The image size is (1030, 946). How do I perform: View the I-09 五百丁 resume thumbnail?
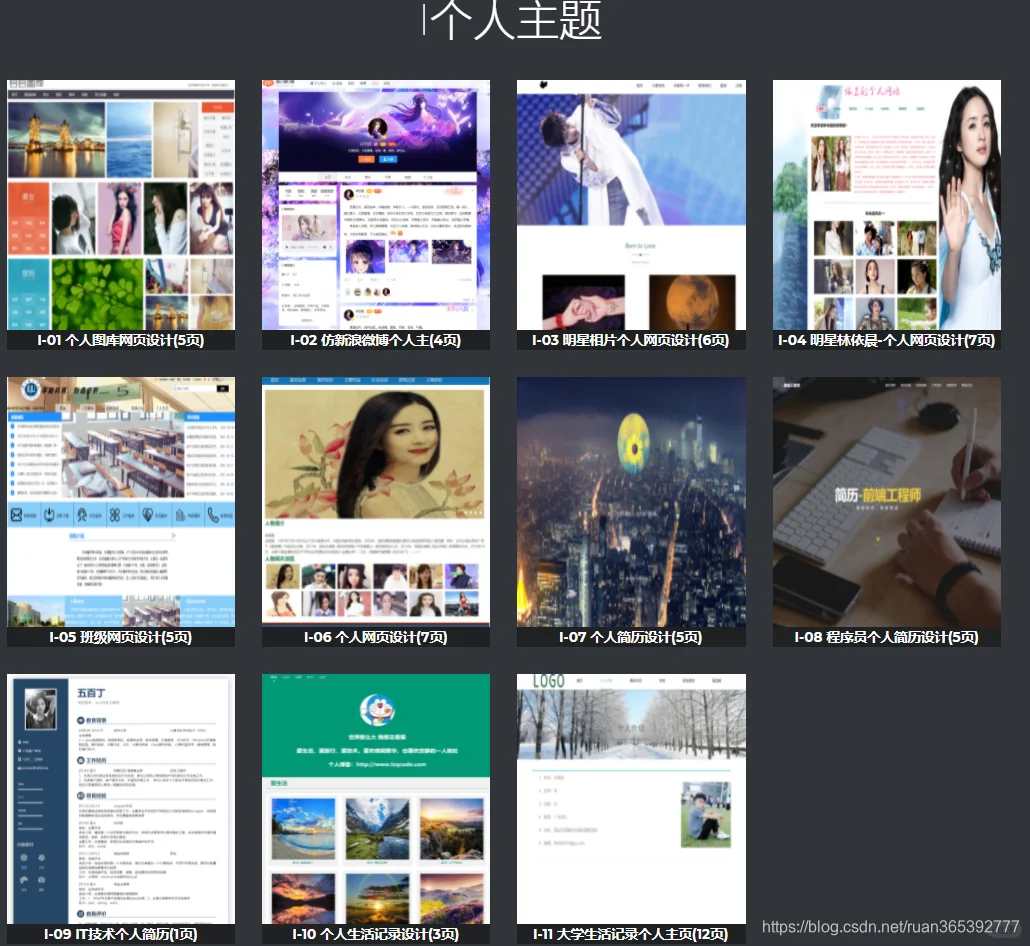120,797
